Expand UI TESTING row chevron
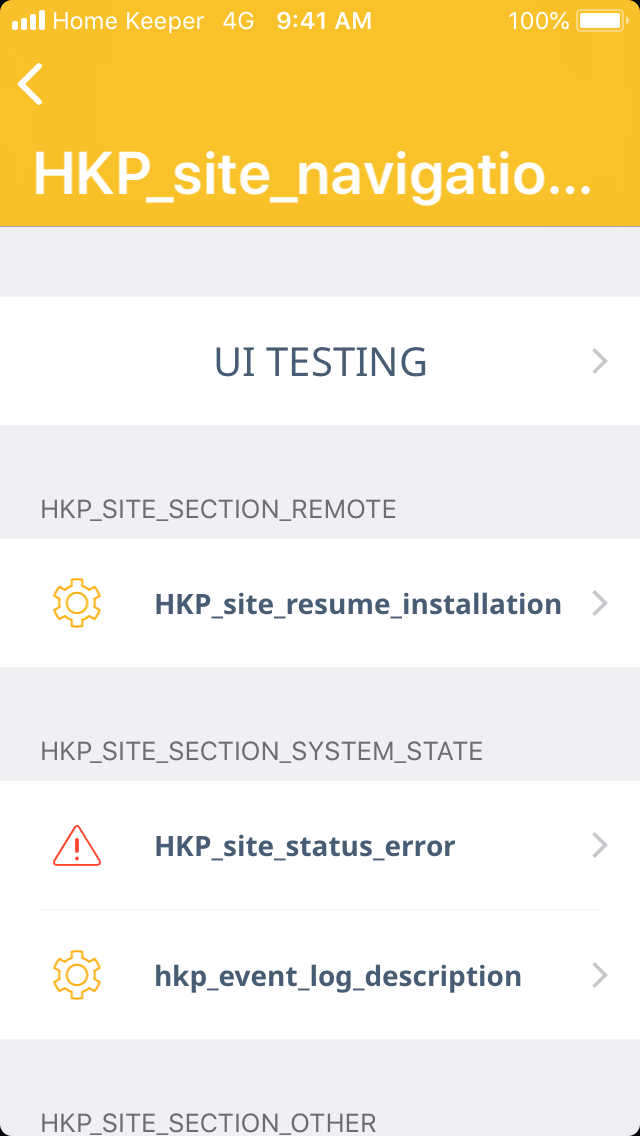Image resolution: width=640 pixels, height=1136 pixels. tap(600, 361)
